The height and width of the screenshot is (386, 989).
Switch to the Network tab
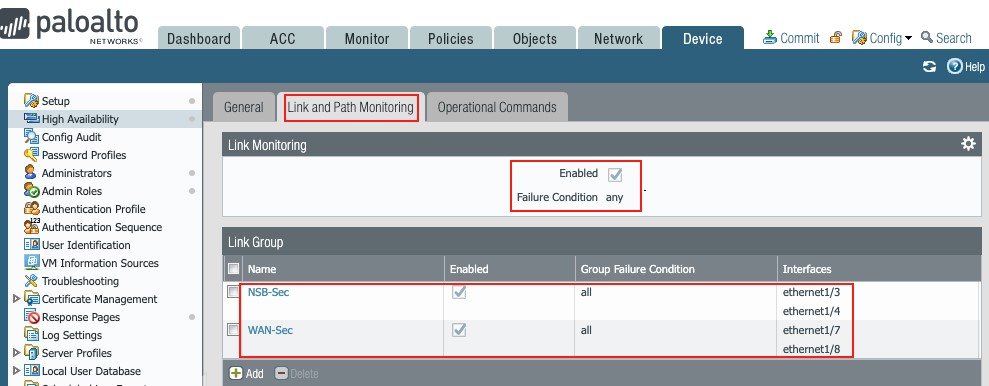(618, 38)
